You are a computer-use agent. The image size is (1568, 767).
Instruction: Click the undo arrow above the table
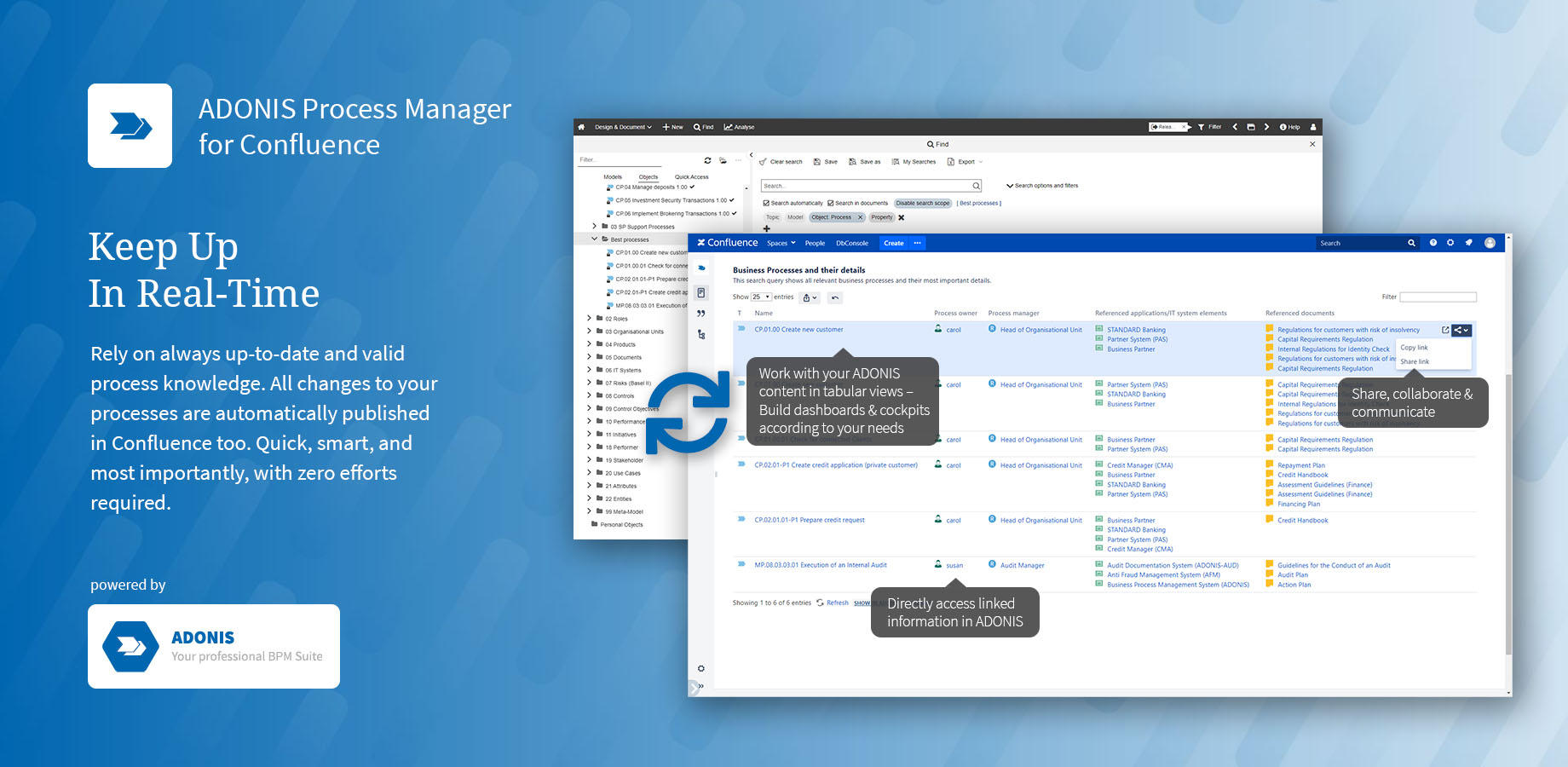pos(835,297)
